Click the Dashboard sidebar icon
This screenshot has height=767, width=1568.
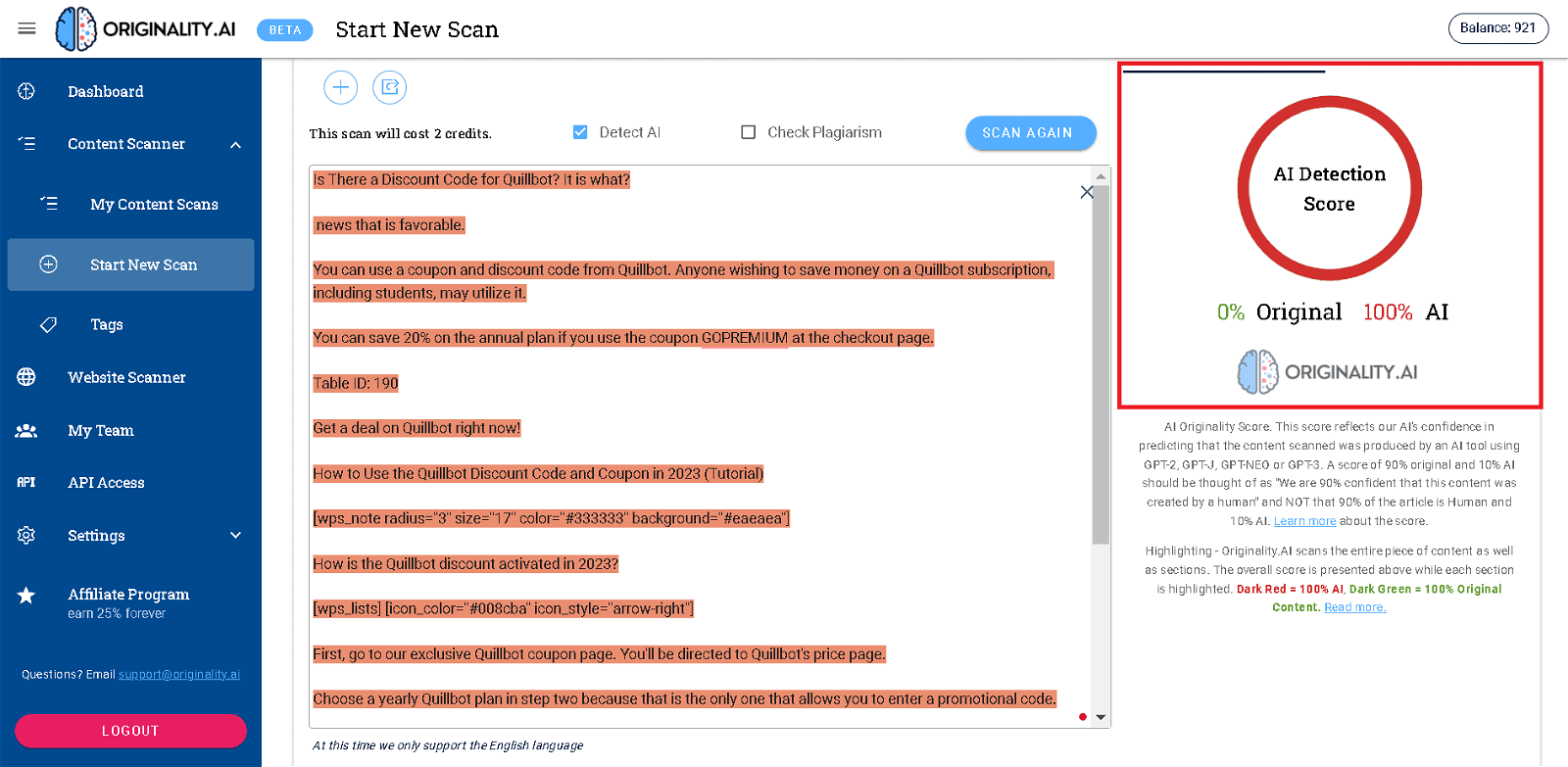(x=26, y=91)
